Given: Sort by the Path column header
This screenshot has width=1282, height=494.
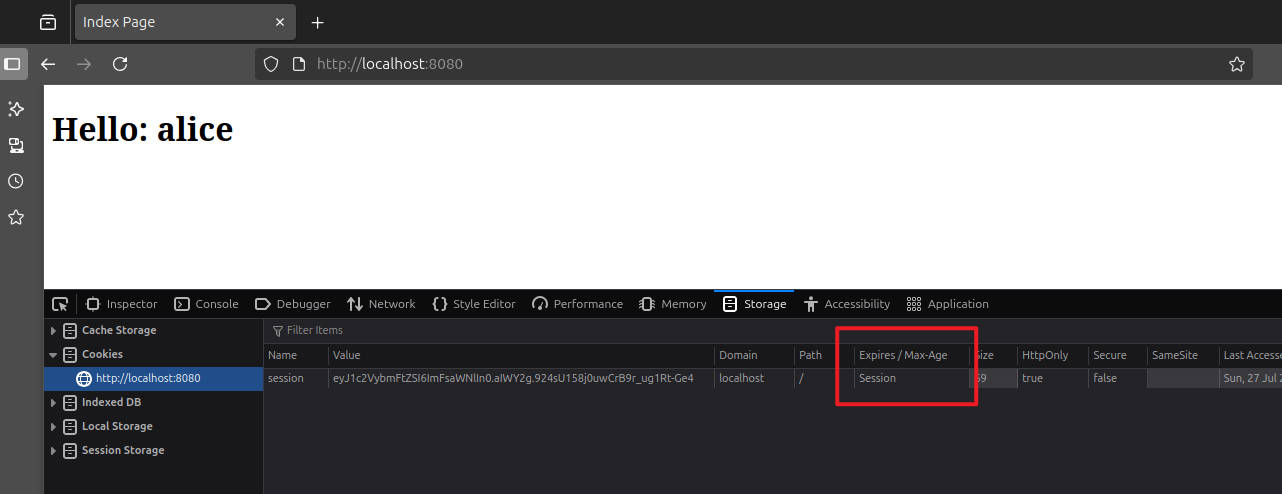Looking at the screenshot, I should point(824,355).
